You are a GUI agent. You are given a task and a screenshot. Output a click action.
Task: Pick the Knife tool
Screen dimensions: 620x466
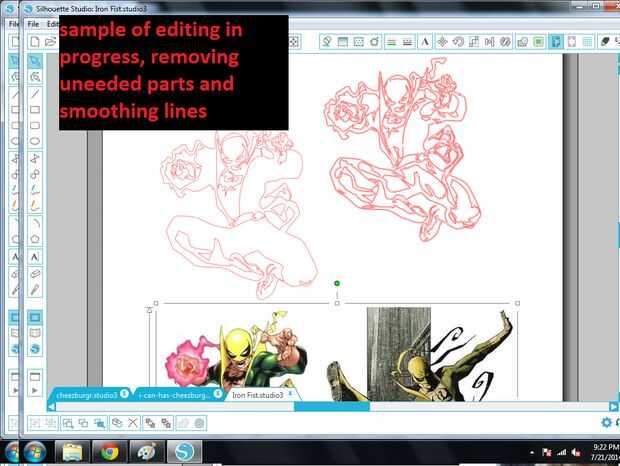click(x=35, y=290)
